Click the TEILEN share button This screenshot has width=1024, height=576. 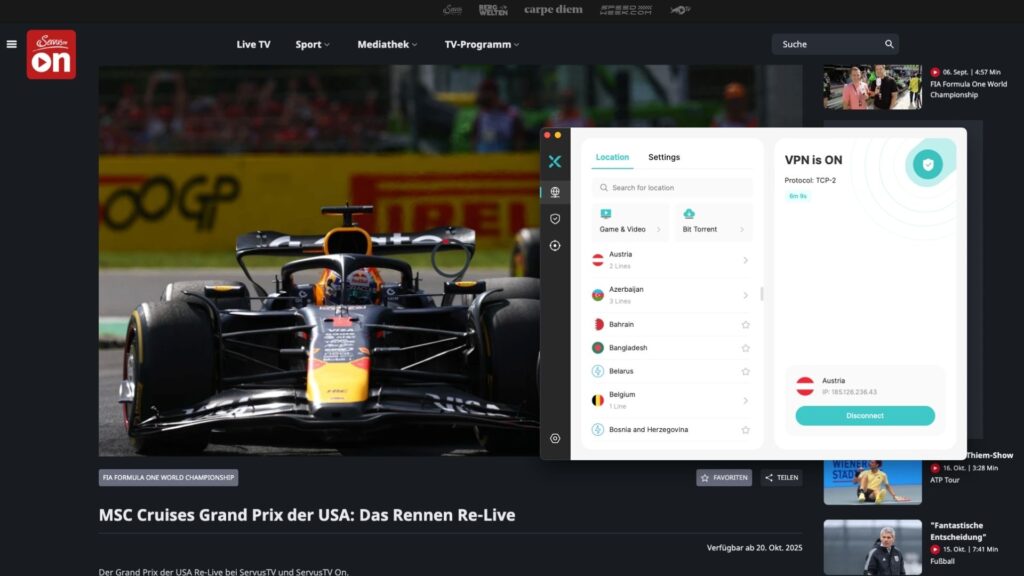tap(781, 477)
